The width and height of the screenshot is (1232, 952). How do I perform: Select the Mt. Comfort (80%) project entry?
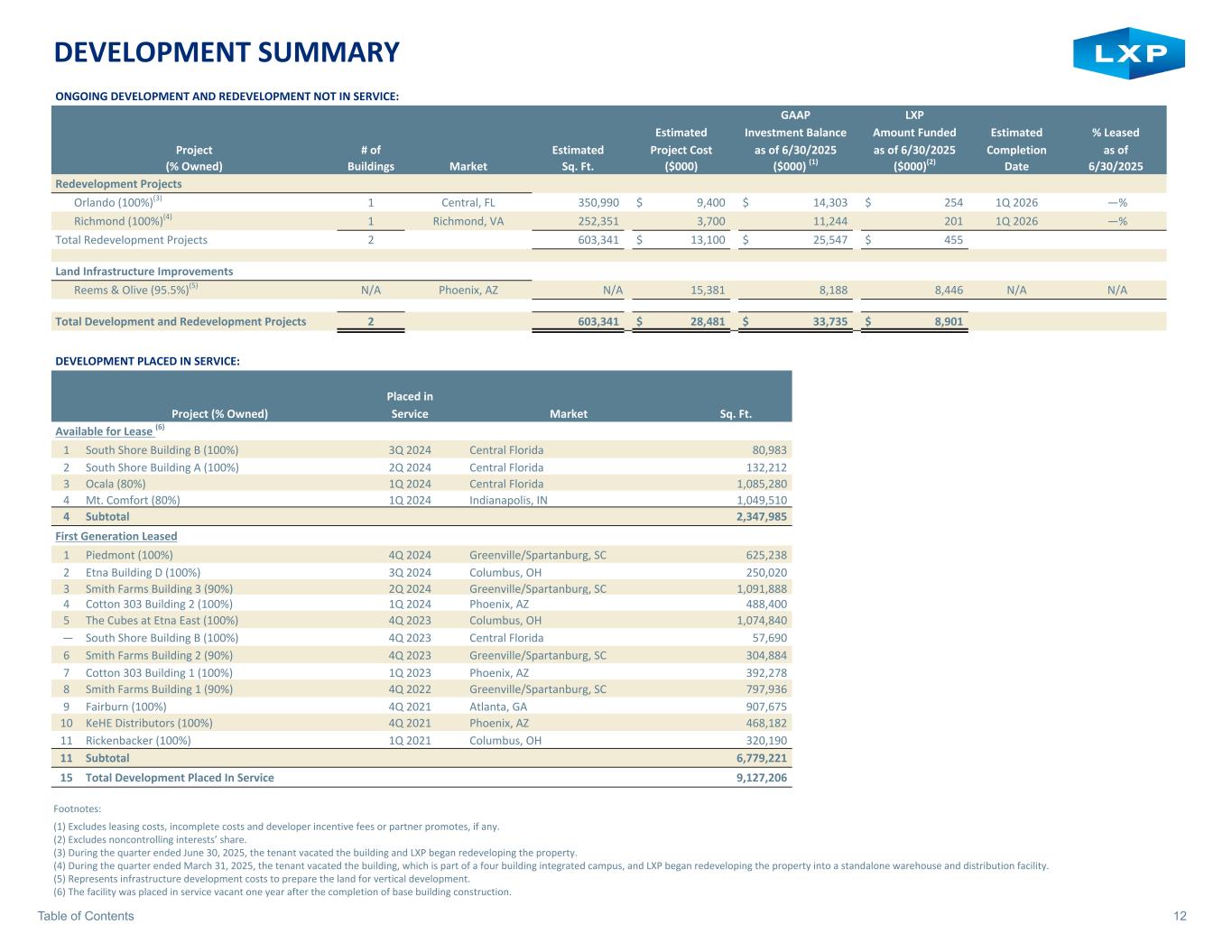click(133, 500)
